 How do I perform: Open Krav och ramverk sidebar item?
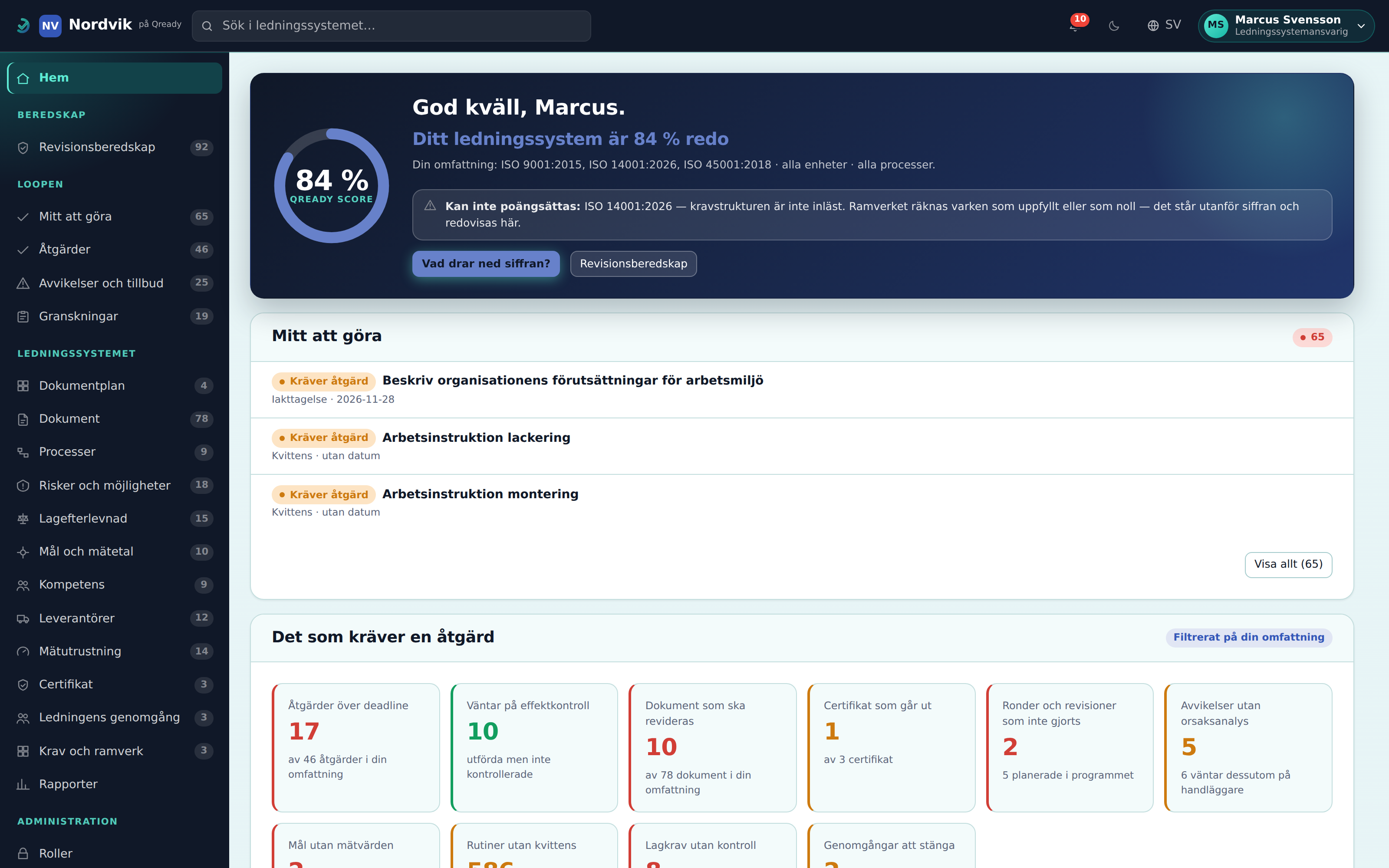point(115,751)
